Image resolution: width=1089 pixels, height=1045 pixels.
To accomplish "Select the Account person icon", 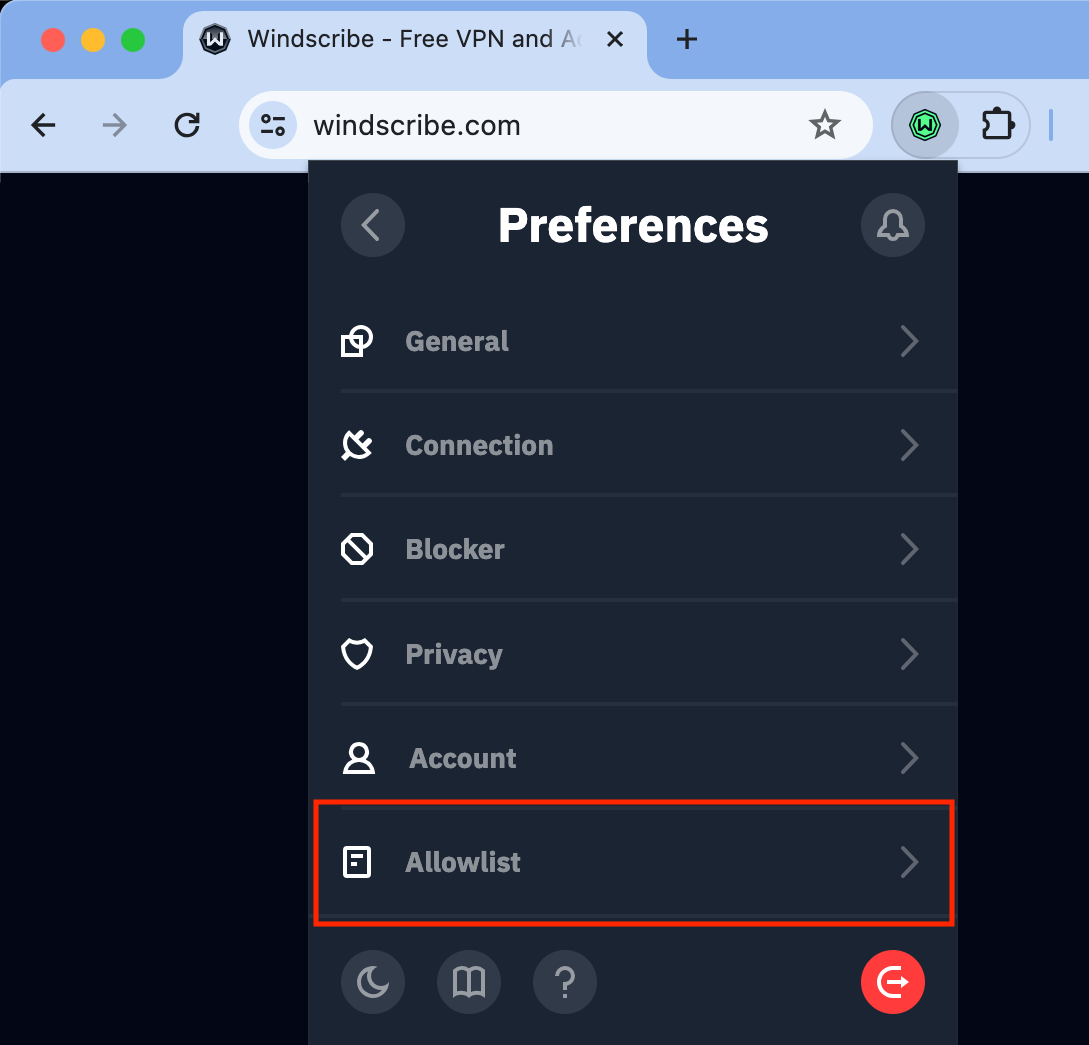I will click(x=357, y=758).
